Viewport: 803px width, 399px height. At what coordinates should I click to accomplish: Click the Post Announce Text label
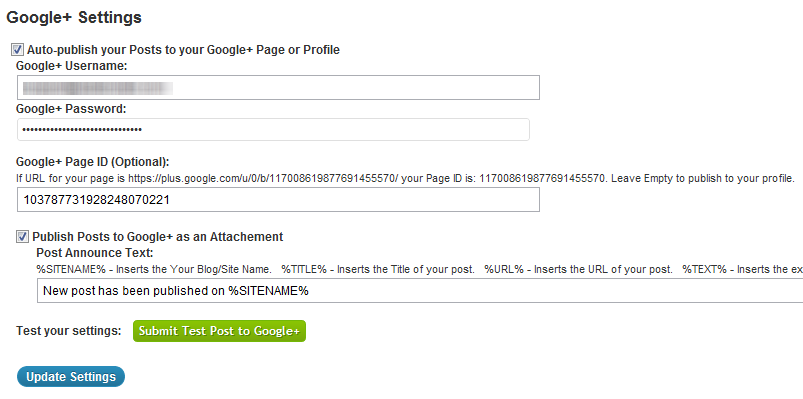[95, 253]
